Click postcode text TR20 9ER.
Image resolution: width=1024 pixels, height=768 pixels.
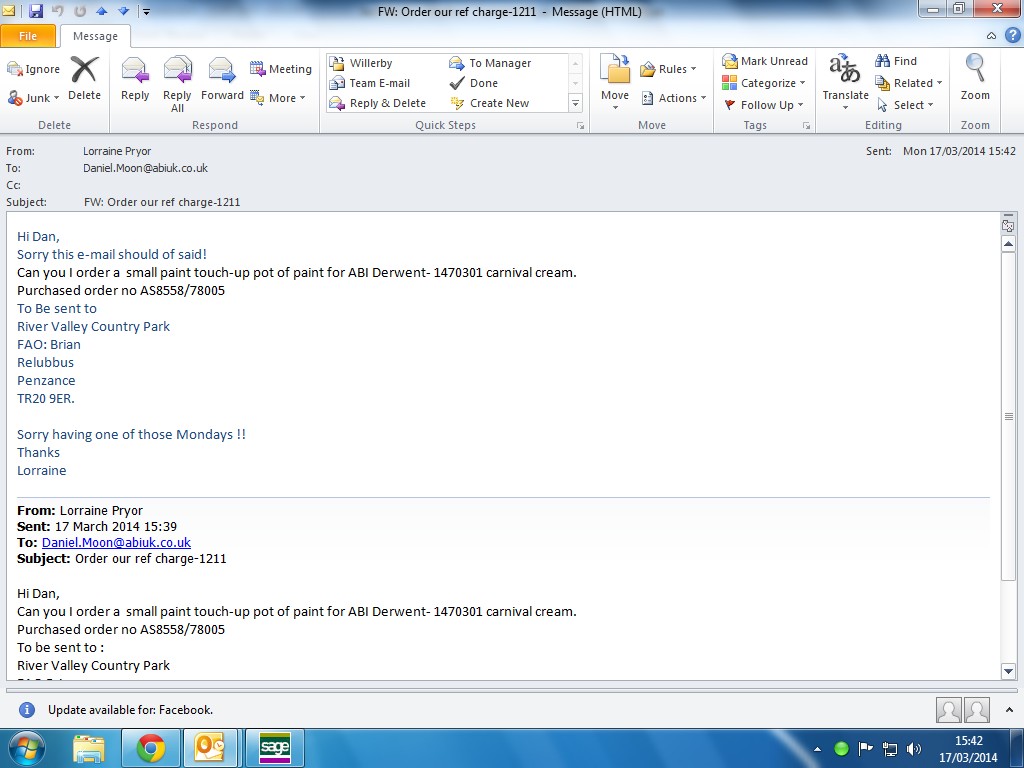[x=46, y=398]
